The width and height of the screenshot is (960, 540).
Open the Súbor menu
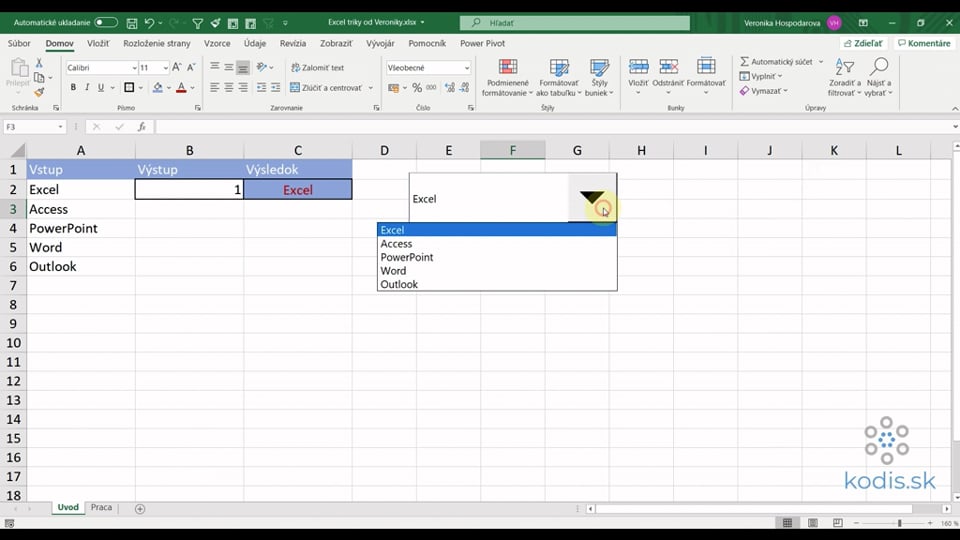[x=19, y=43]
